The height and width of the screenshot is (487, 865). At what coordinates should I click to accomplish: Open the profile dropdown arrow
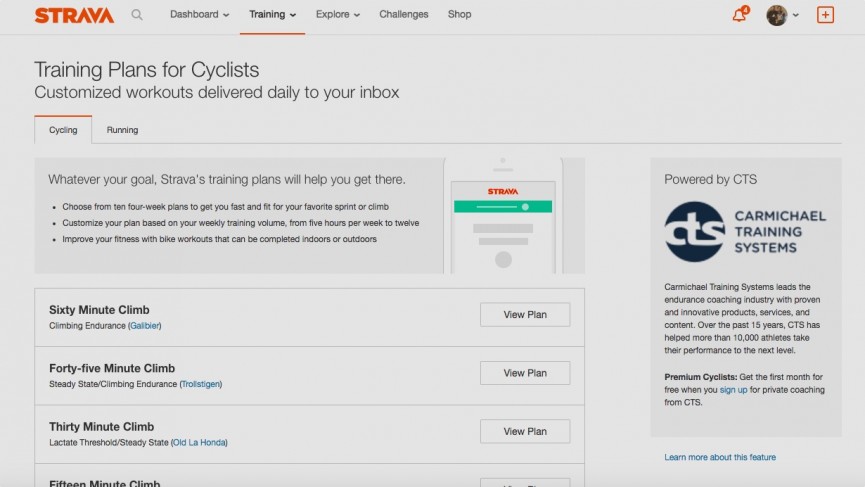point(795,15)
